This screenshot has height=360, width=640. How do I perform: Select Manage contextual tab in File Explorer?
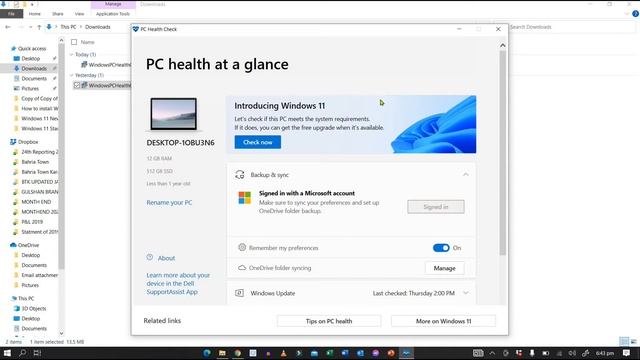[x=113, y=4]
